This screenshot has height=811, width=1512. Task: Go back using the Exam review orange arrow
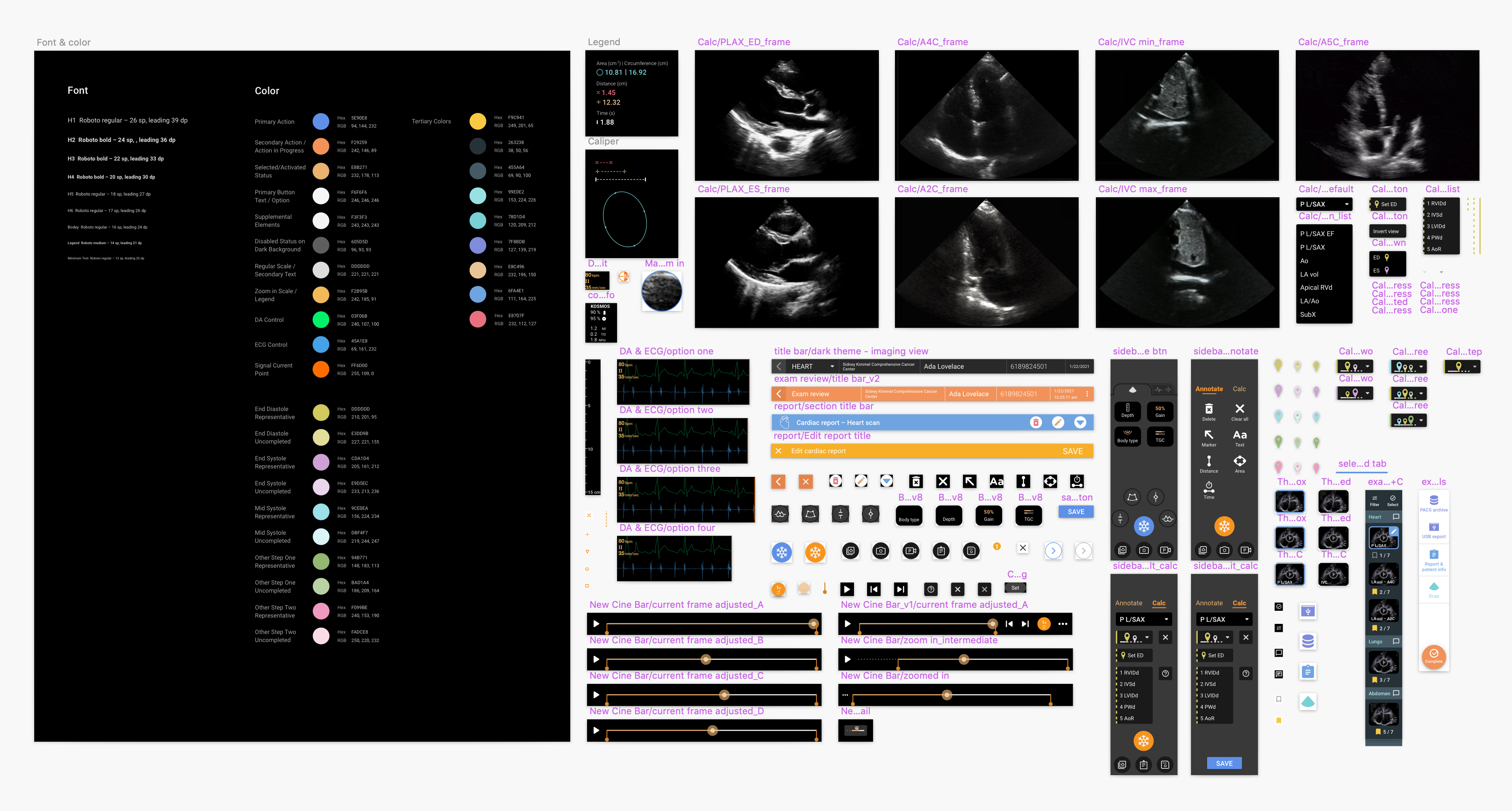pyautogui.click(x=779, y=394)
